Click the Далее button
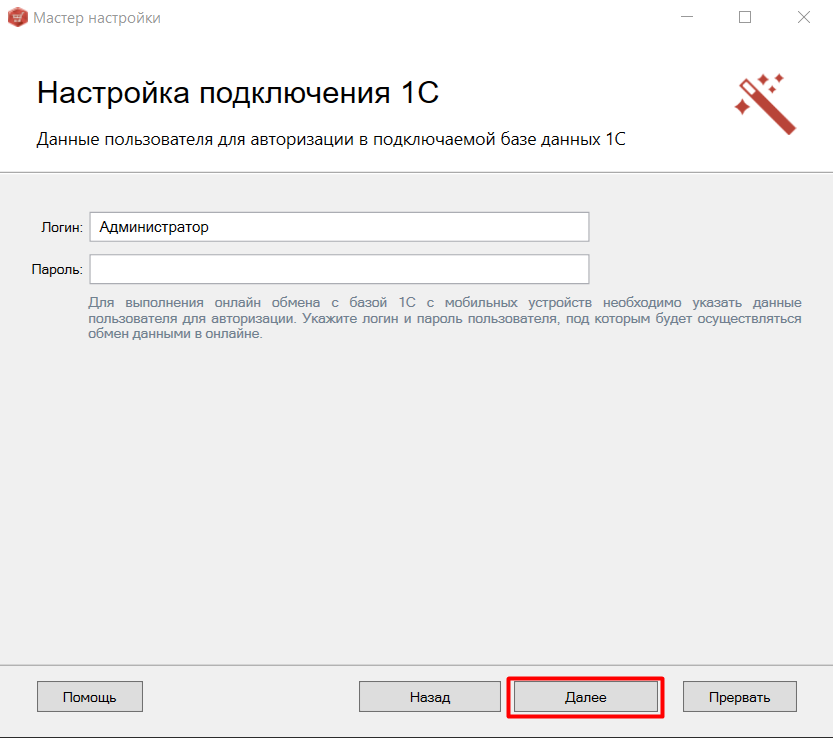Viewport: 833px width, 738px height. tap(585, 697)
